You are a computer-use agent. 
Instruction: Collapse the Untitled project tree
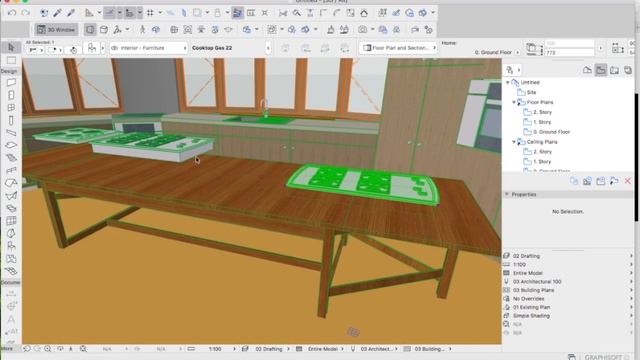tap(508, 82)
